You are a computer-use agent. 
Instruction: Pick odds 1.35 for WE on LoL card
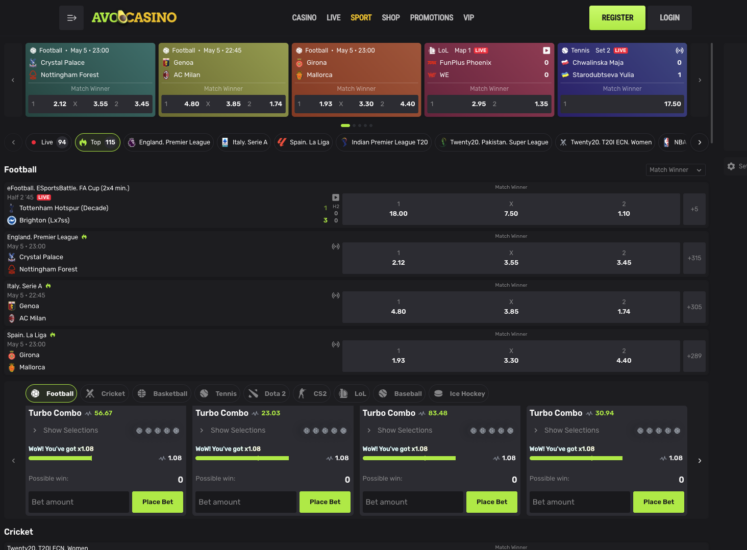pos(521,104)
